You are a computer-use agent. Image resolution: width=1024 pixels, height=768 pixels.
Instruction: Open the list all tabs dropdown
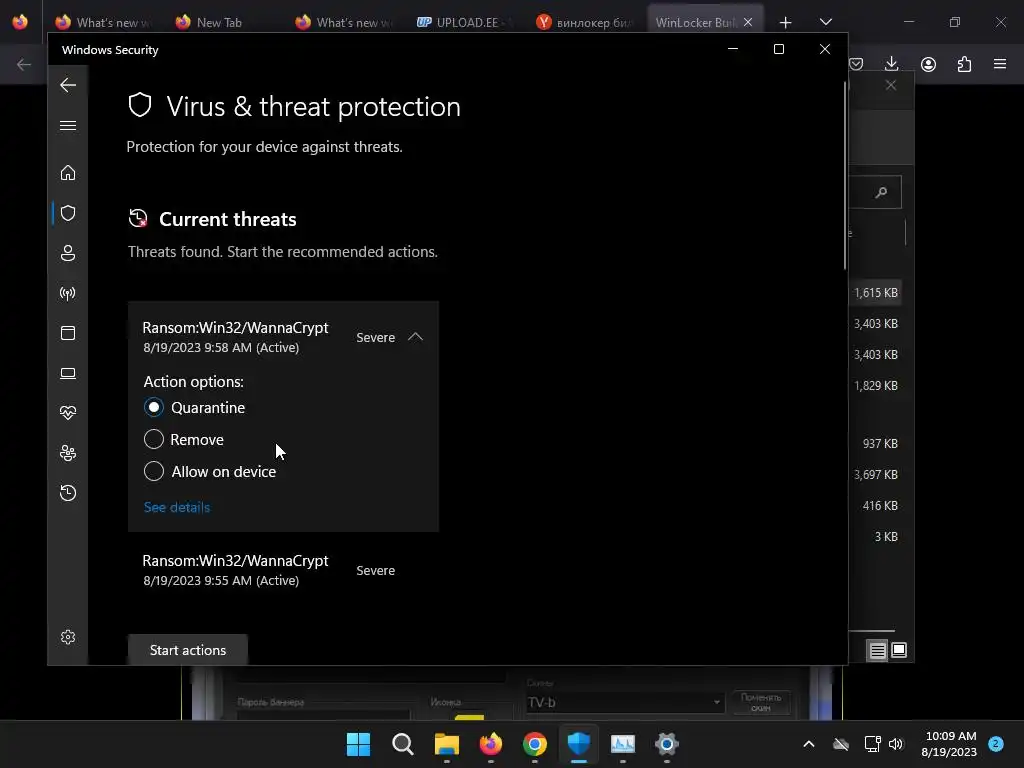(x=825, y=22)
